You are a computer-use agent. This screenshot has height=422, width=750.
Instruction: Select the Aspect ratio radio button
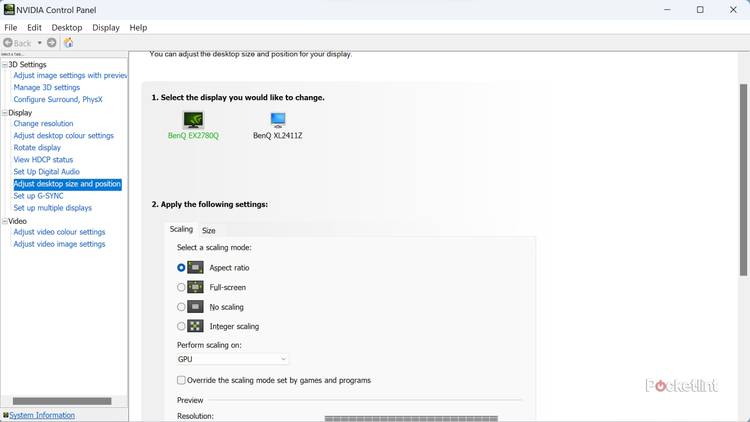coord(181,268)
